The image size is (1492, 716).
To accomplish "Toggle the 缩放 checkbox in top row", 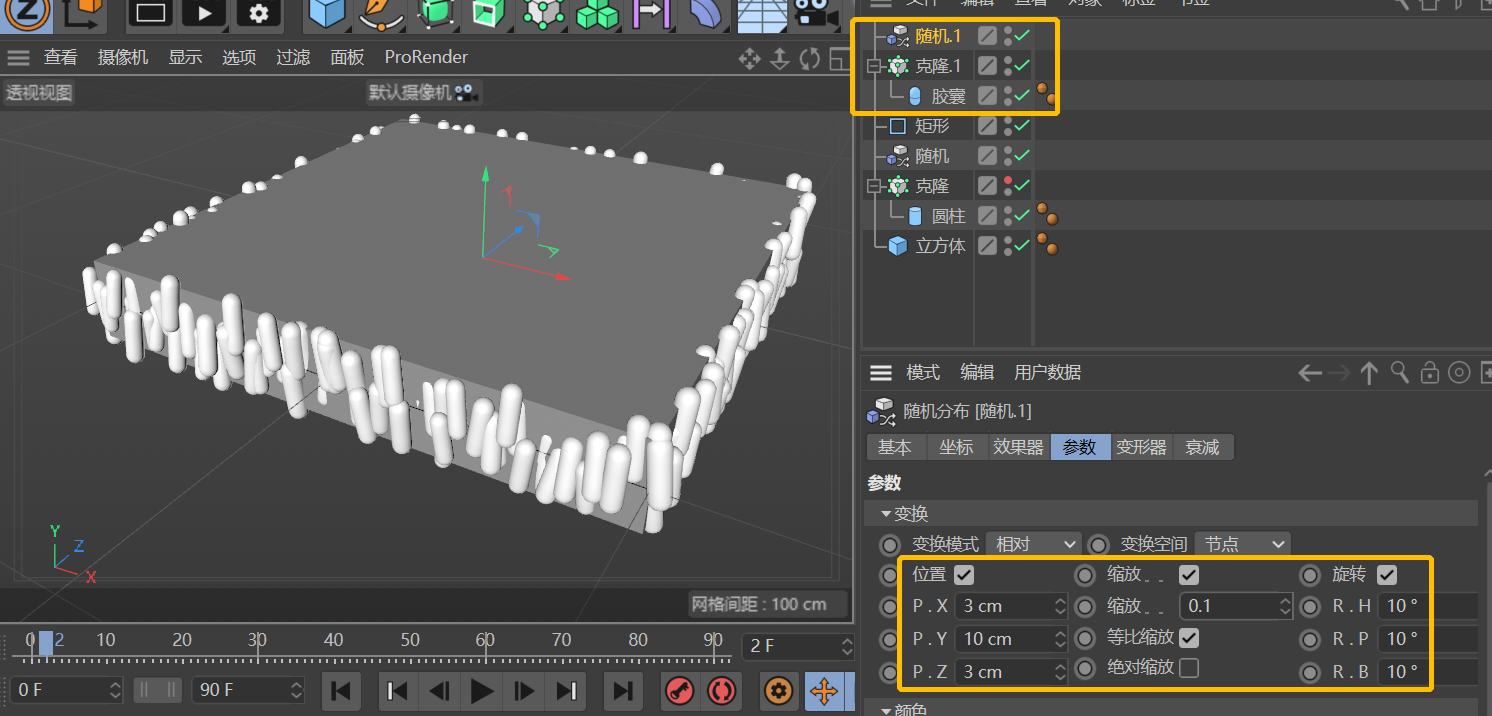I will (x=1189, y=575).
